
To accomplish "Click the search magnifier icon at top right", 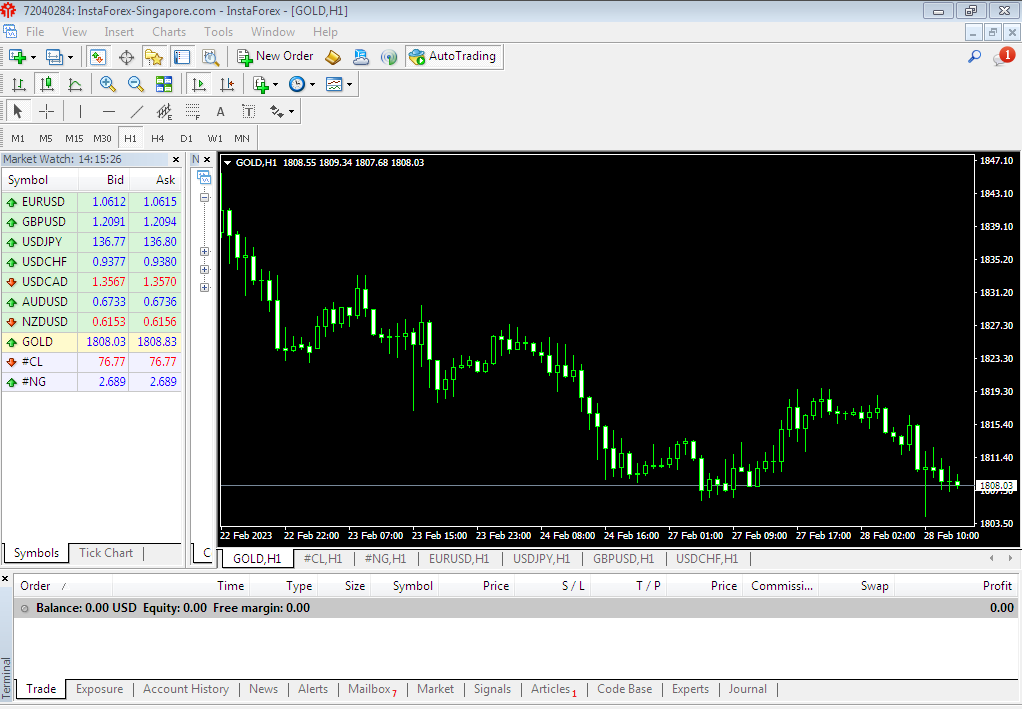I will pos(974,57).
